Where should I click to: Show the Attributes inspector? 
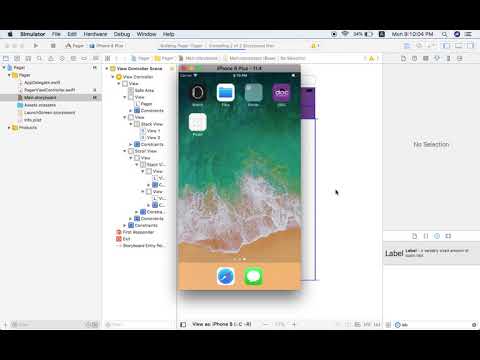click(437, 58)
